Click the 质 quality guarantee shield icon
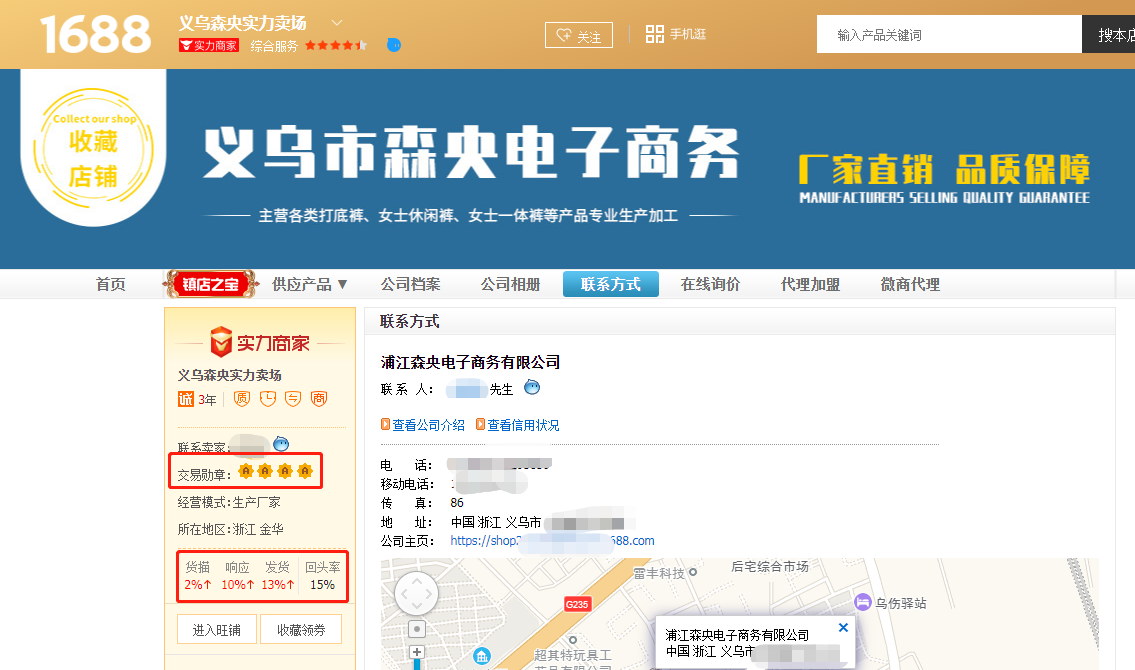The width and height of the screenshot is (1135, 670). click(x=242, y=399)
